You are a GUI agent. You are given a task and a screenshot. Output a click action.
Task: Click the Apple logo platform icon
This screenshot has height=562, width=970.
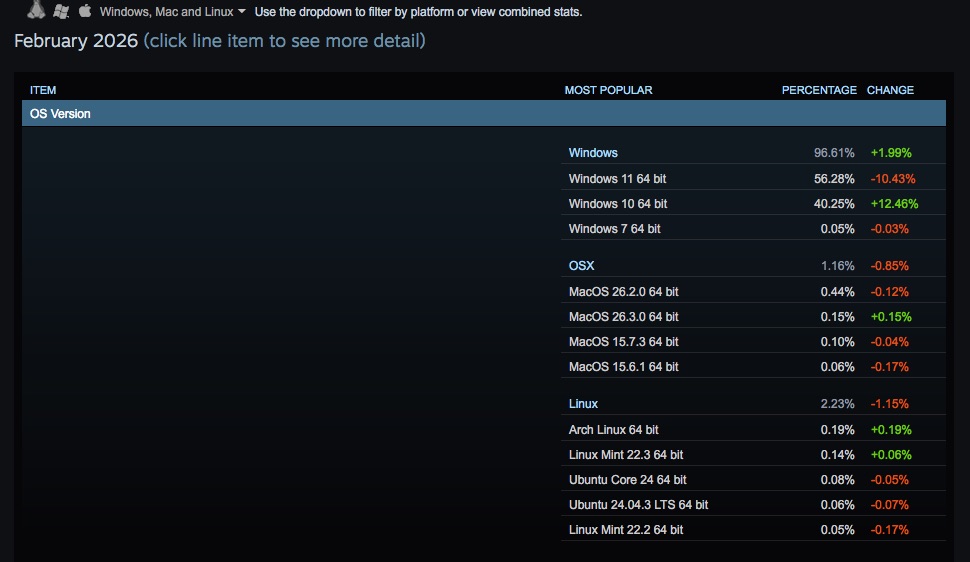(x=84, y=11)
